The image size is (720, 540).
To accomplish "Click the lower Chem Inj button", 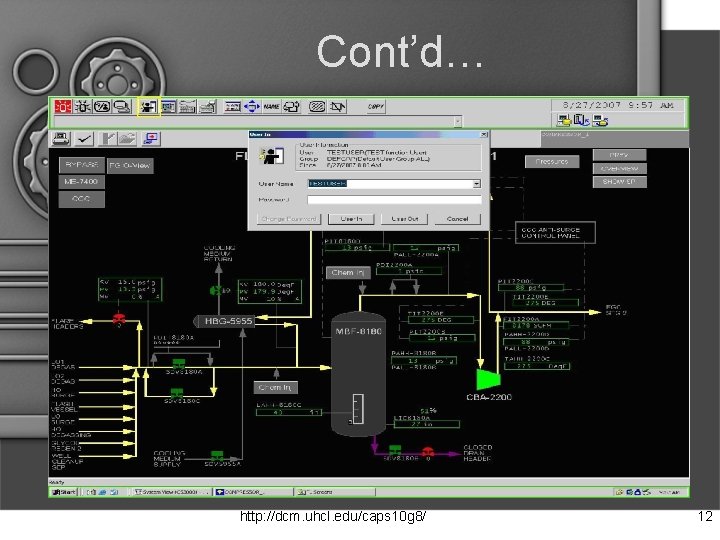I will pos(276,388).
